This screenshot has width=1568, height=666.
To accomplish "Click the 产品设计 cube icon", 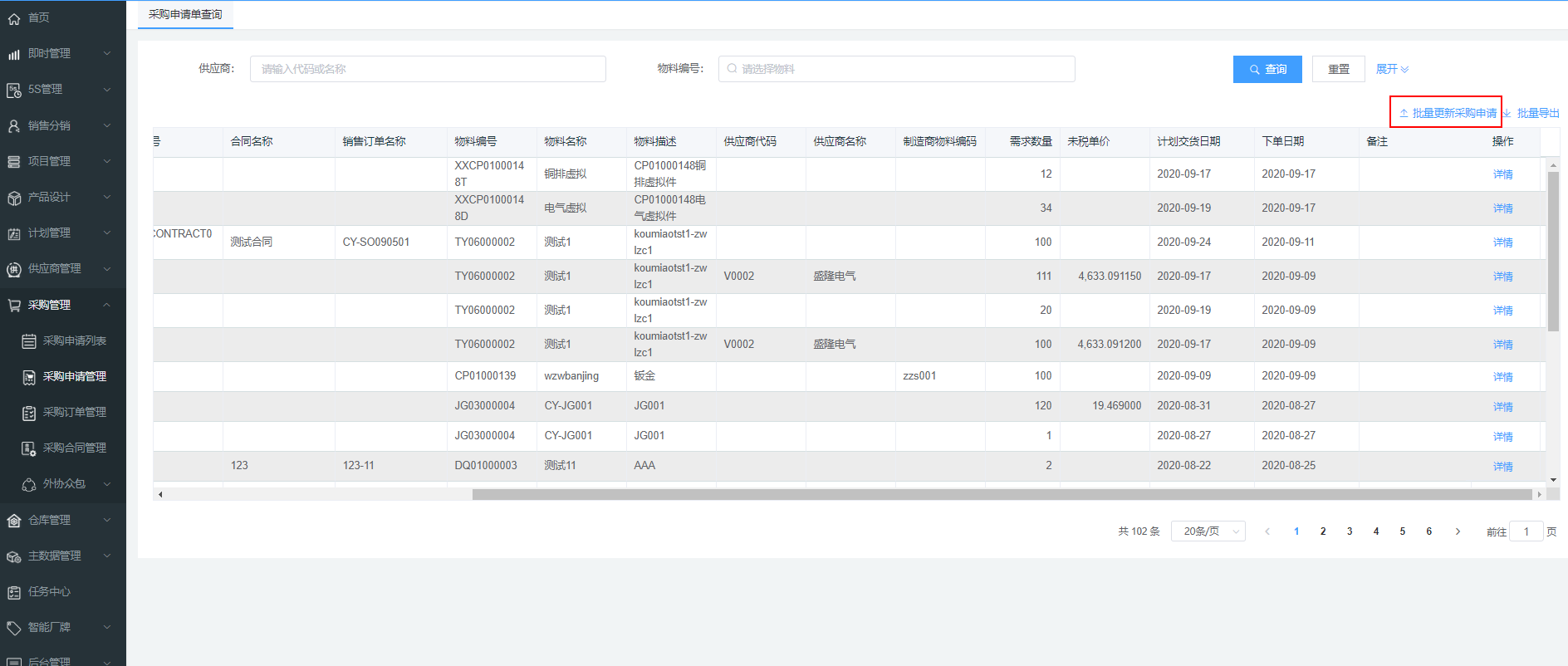I will click(x=14, y=198).
